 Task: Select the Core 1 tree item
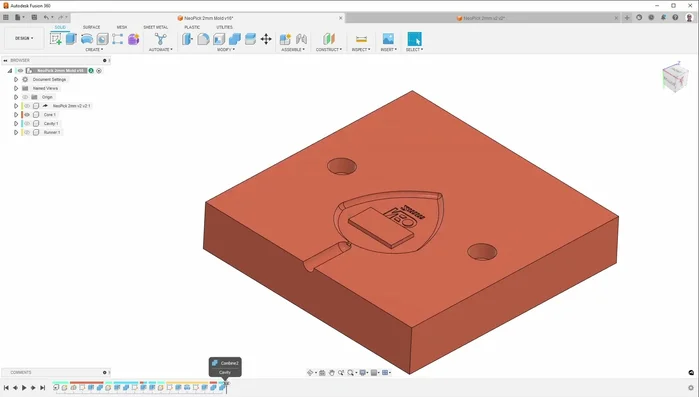click(49, 115)
